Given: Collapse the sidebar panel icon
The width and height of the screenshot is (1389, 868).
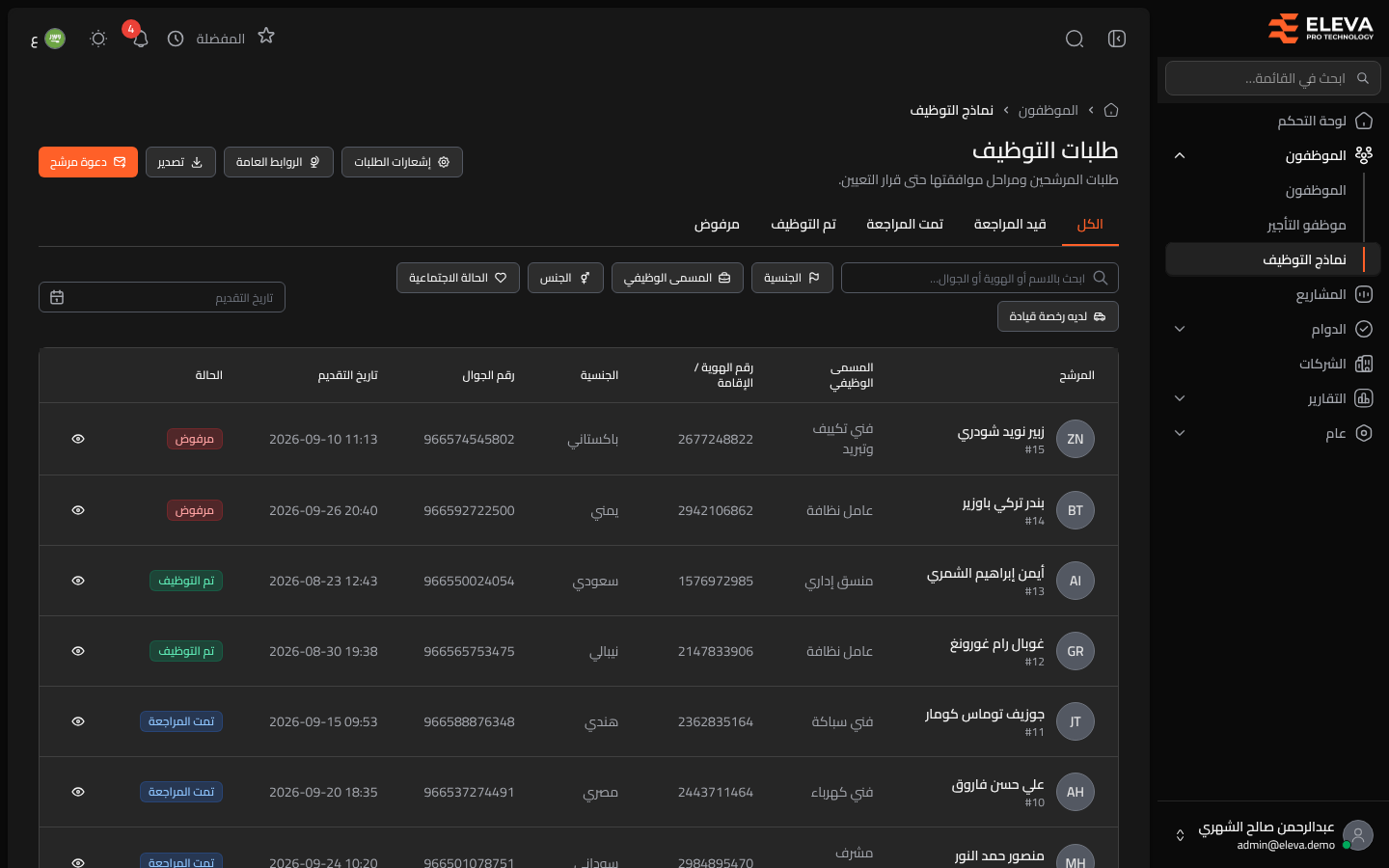Looking at the screenshot, I should [1117, 39].
